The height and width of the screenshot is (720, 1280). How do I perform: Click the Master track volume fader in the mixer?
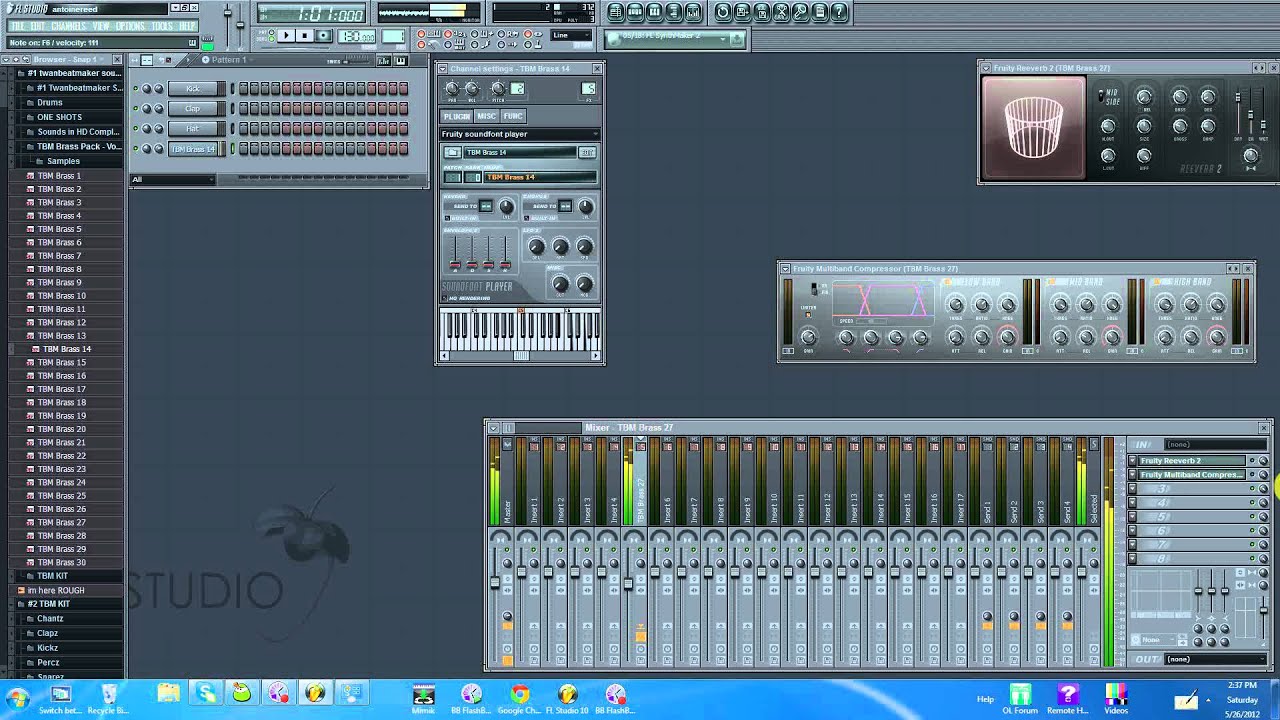click(x=495, y=582)
